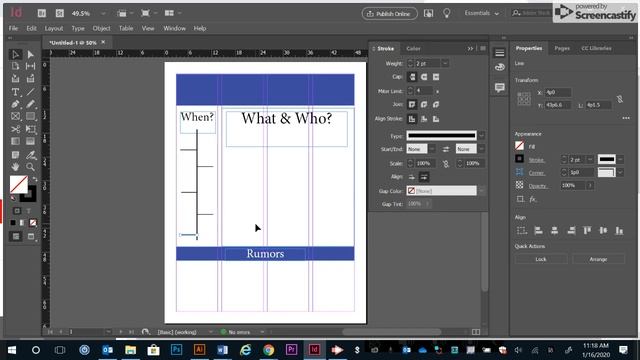
Task: Open the File menu
Action: 13,28
